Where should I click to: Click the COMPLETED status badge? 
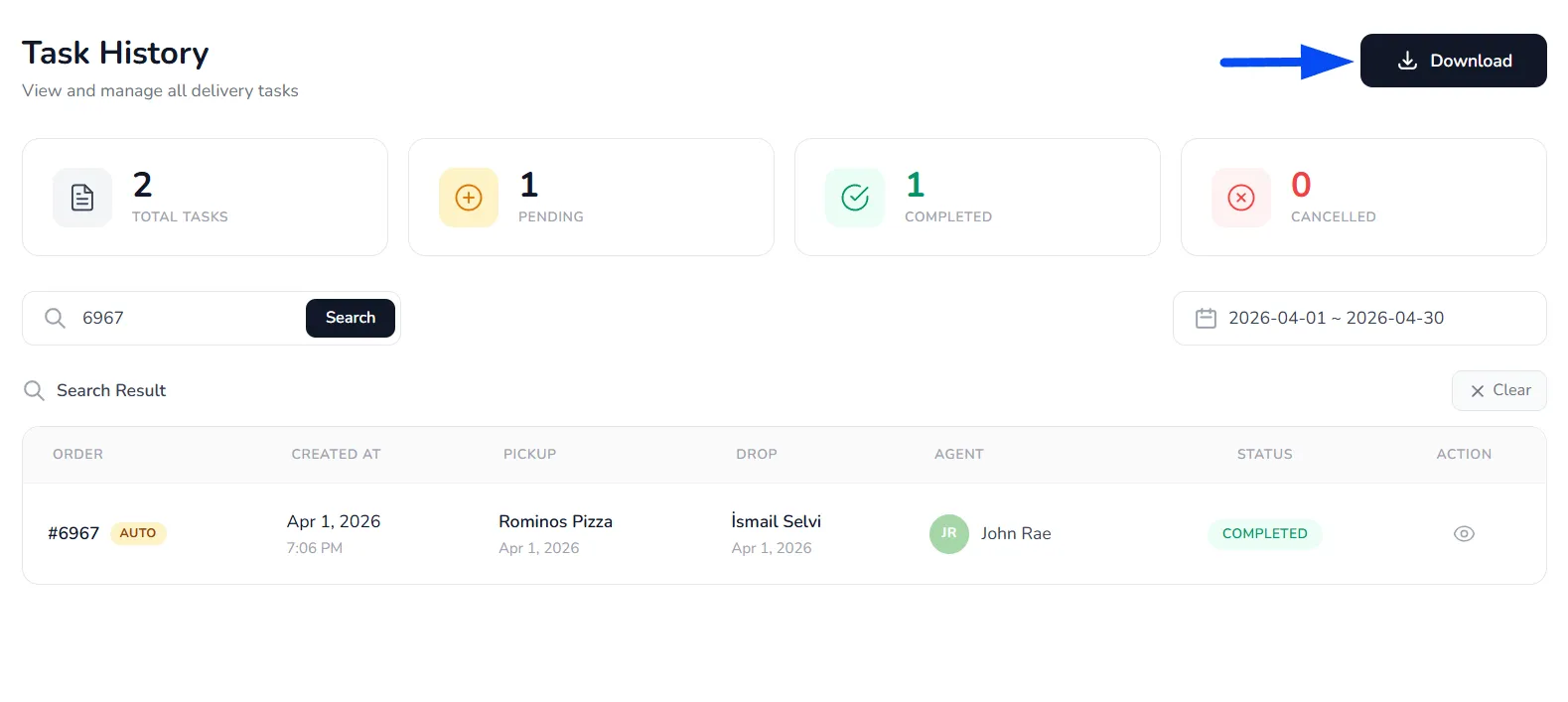point(1265,533)
